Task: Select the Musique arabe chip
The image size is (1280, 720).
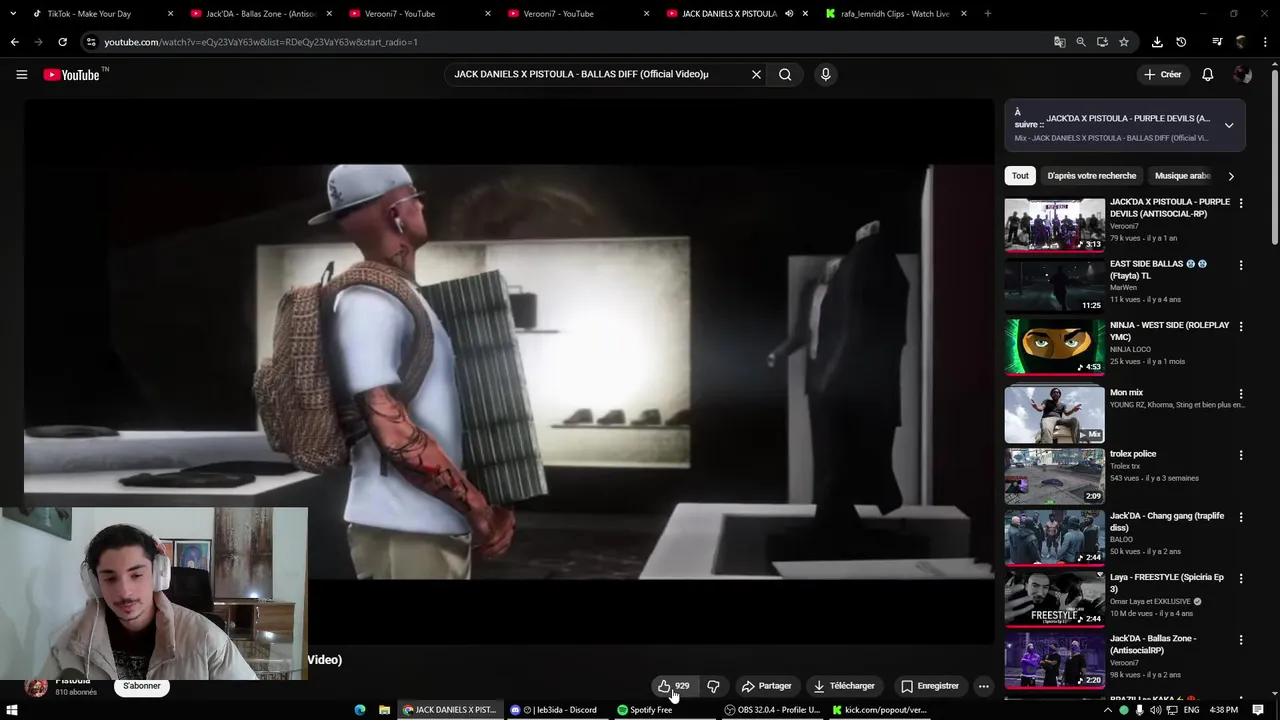Action: pyautogui.click(x=1182, y=176)
